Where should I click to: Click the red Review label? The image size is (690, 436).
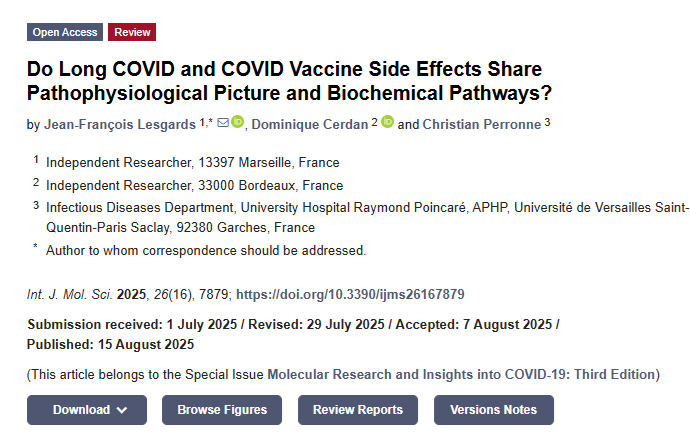pos(132,32)
